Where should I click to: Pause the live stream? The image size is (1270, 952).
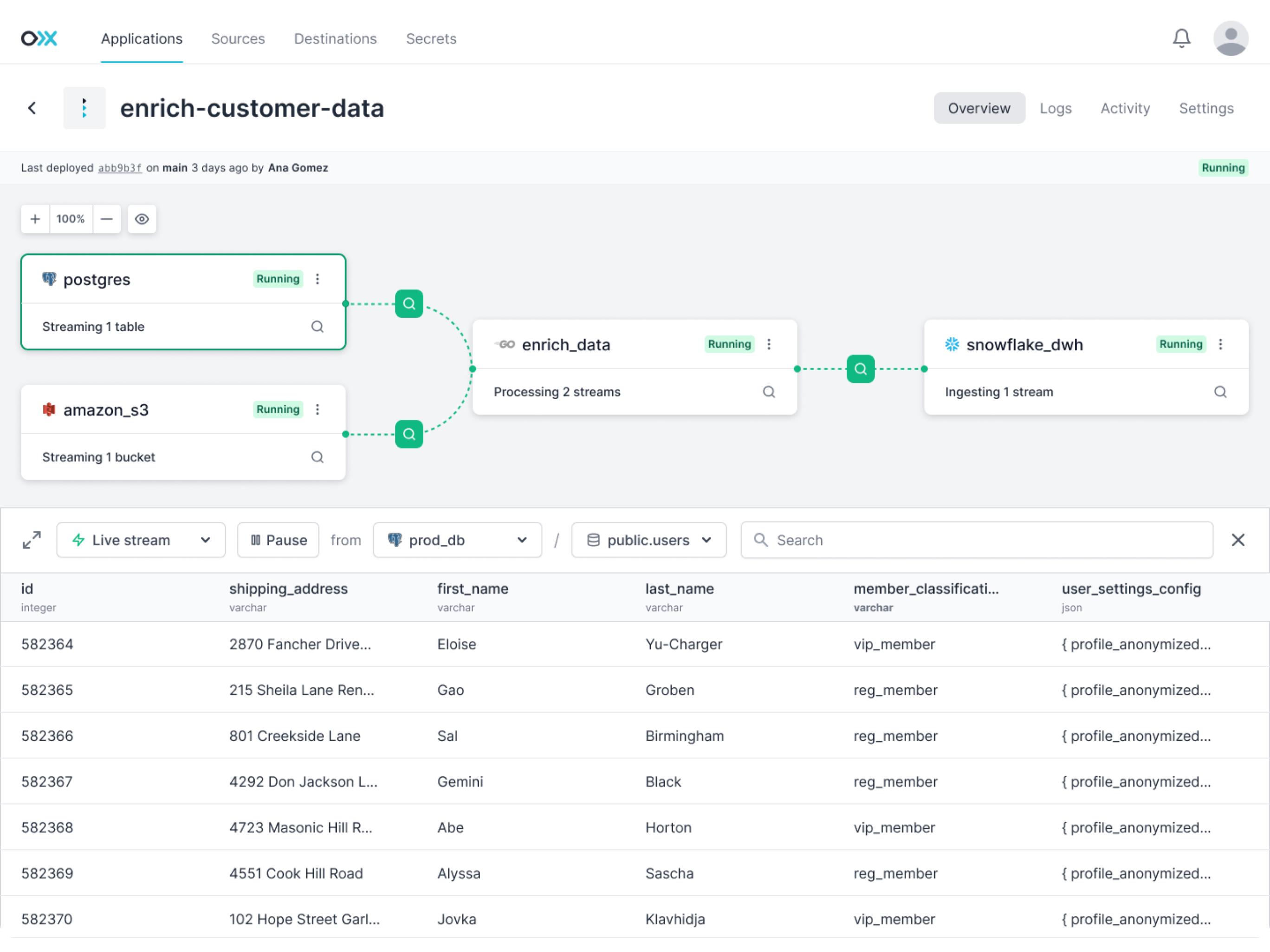tap(278, 540)
